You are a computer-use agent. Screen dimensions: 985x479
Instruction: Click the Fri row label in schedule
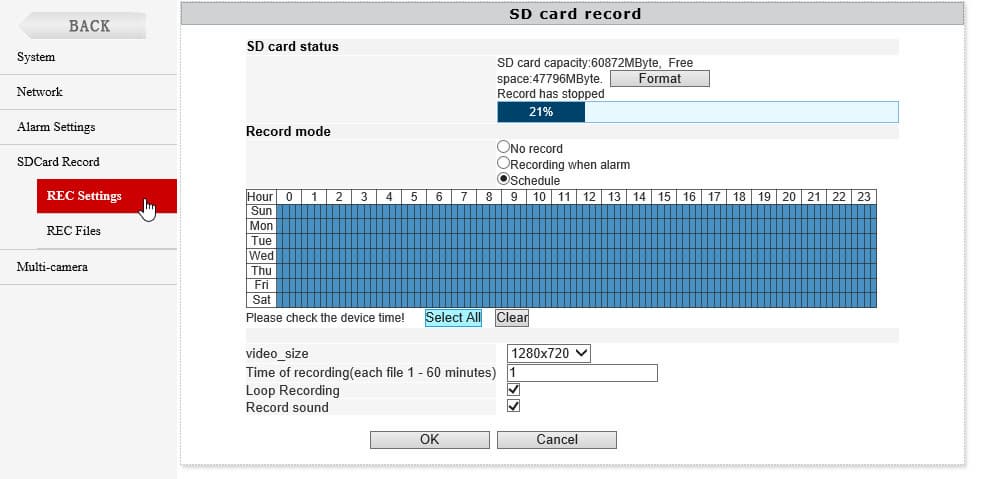coord(261,285)
